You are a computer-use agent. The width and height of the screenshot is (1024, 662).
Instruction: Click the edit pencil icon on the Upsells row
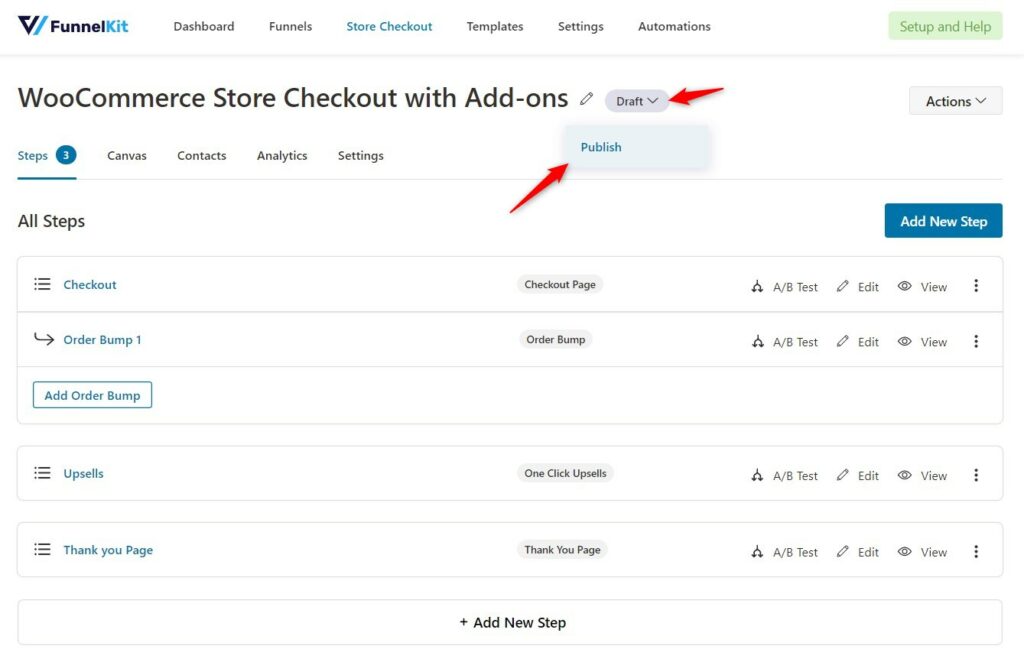tap(842, 475)
